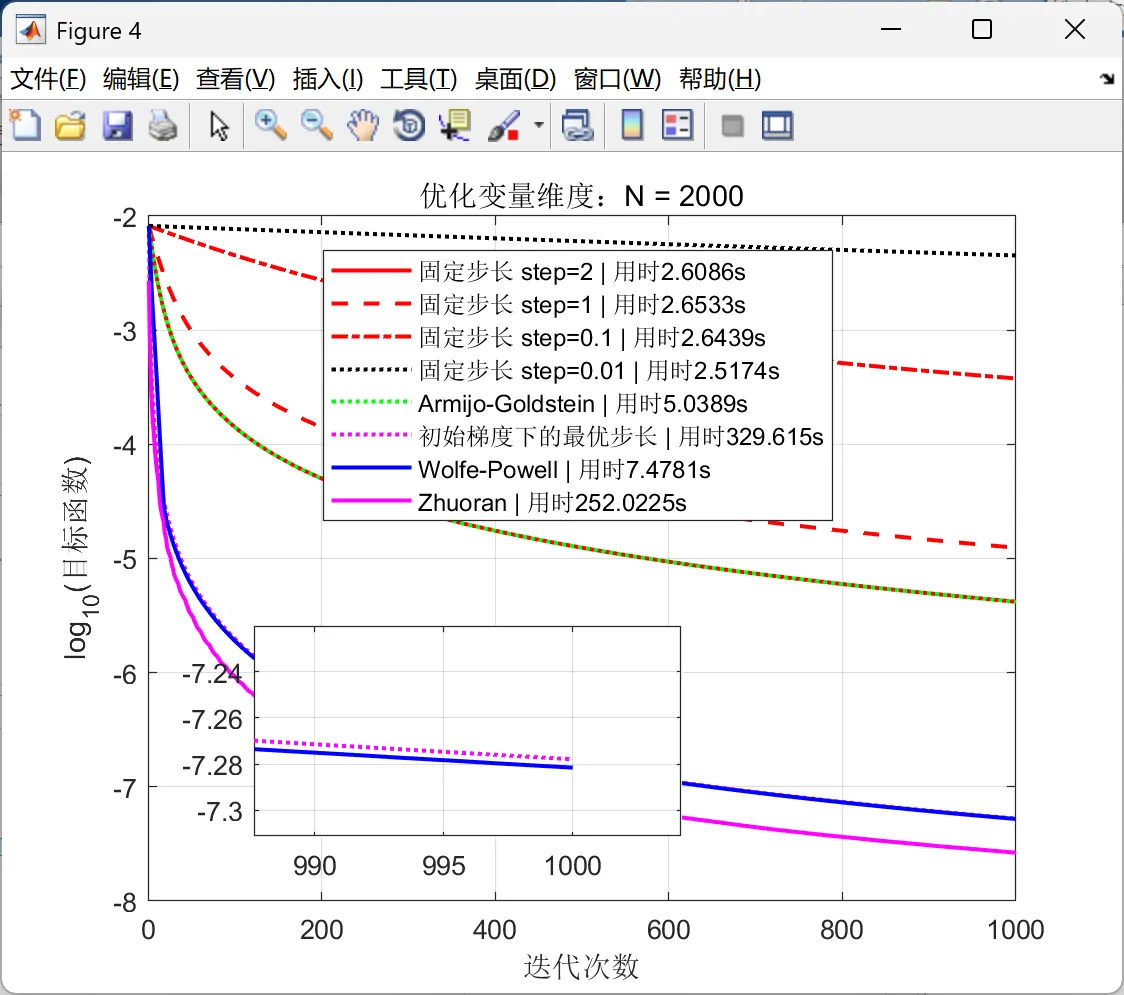Expand the brush color dropdown arrow
1124x995 pixels.
[539, 125]
